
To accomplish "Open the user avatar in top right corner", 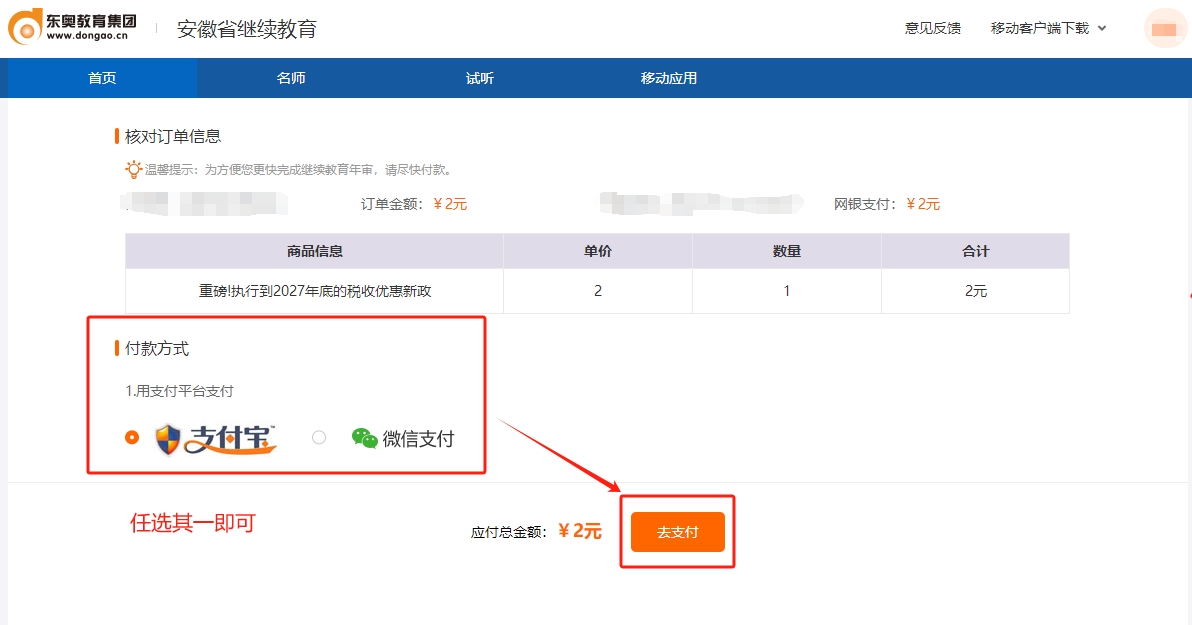I will click(1164, 28).
